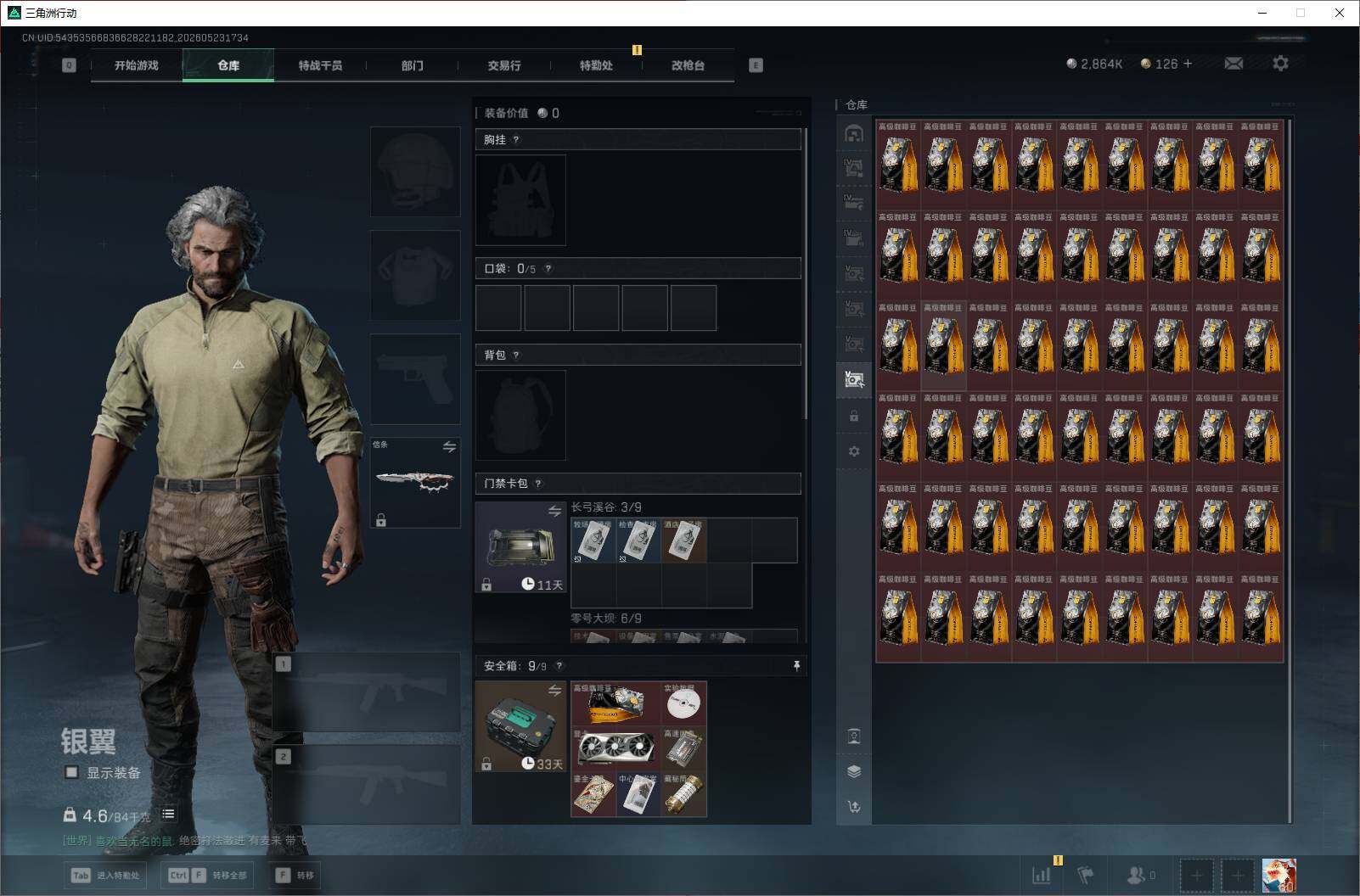
Task: Click the sort and organize icon at sidebar bottom
Action: point(854,807)
